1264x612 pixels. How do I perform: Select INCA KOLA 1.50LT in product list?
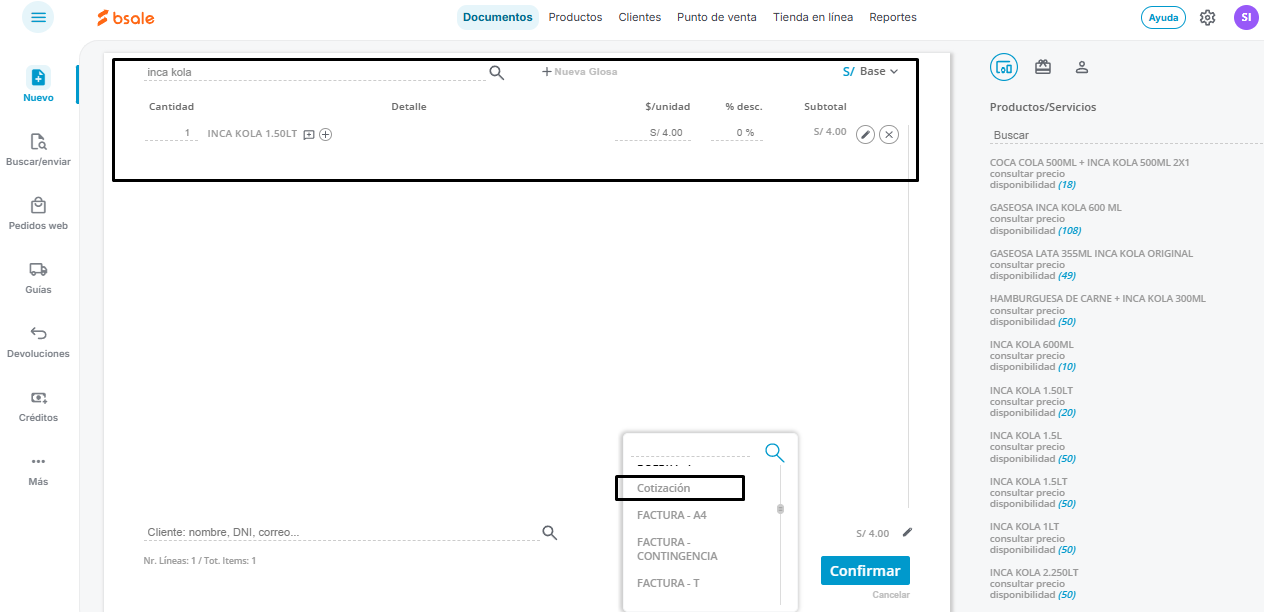pyautogui.click(x=1032, y=391)
